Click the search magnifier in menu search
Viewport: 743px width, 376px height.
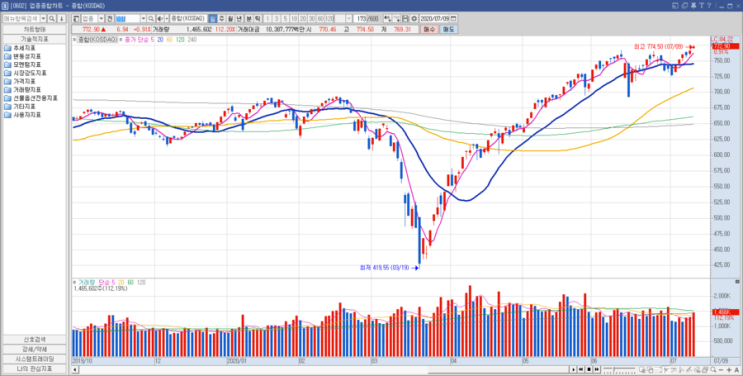click(x=51, y=18)
